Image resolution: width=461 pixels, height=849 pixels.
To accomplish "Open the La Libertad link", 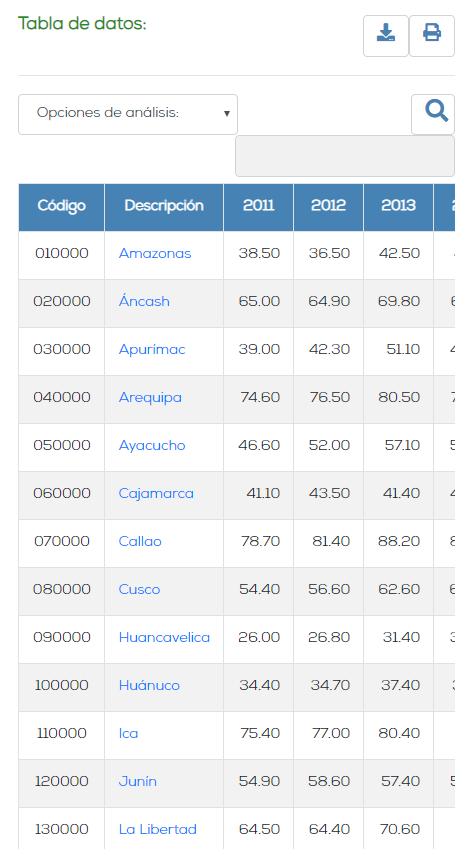I will [x=158, y=829].
